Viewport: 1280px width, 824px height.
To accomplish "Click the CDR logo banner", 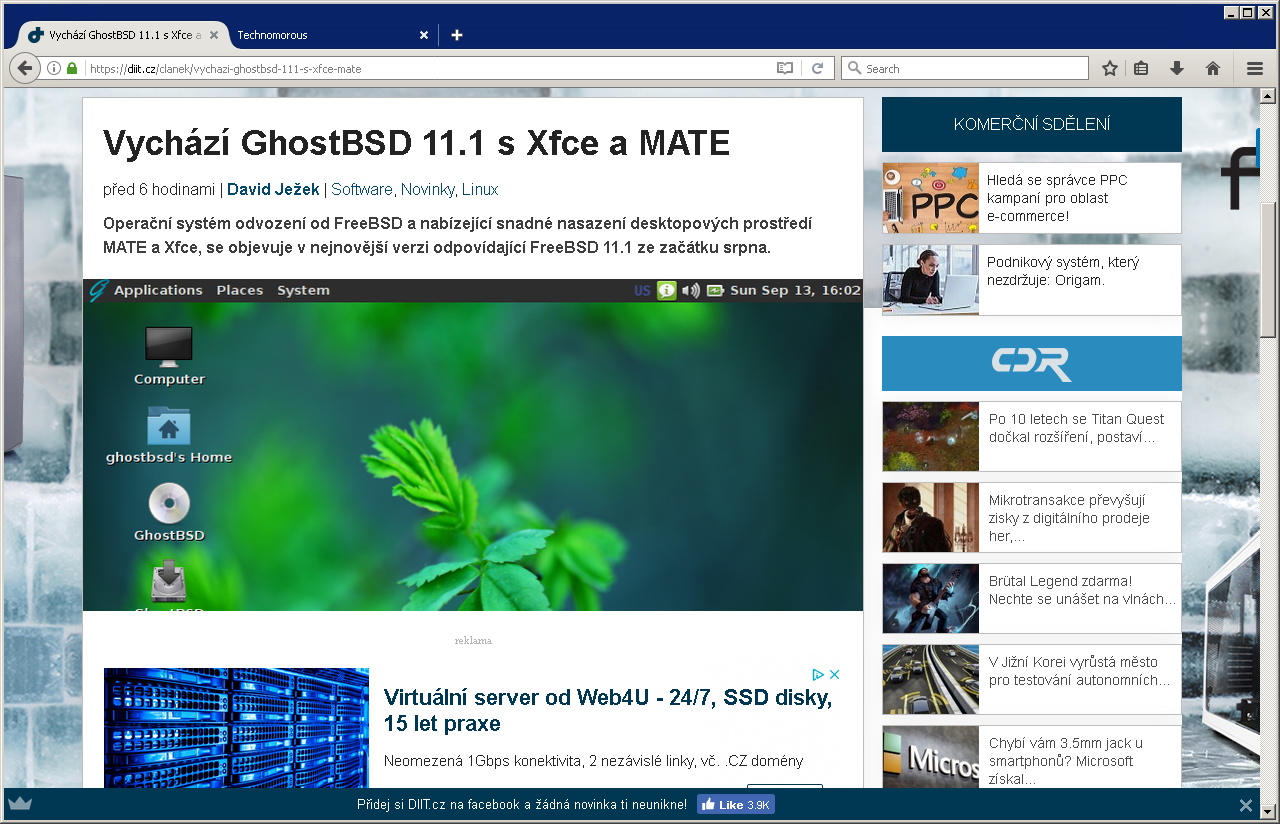I will point(1031,363).
